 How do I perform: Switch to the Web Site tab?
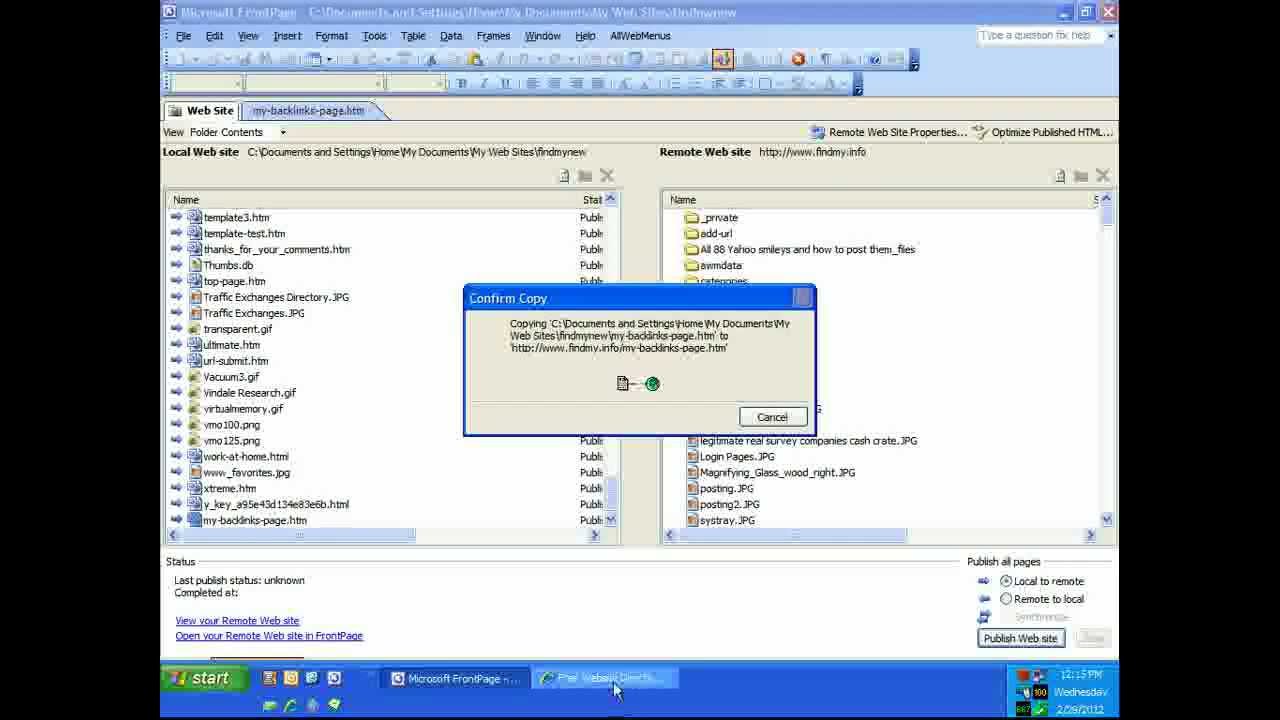[202, 111]
